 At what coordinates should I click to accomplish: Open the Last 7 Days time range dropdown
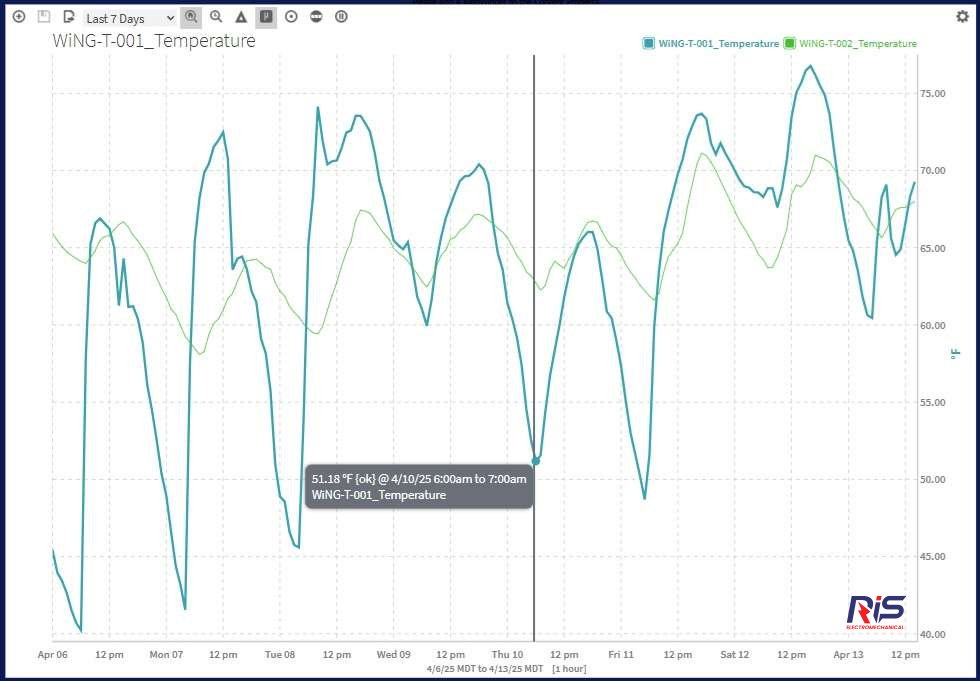point(129,18)
